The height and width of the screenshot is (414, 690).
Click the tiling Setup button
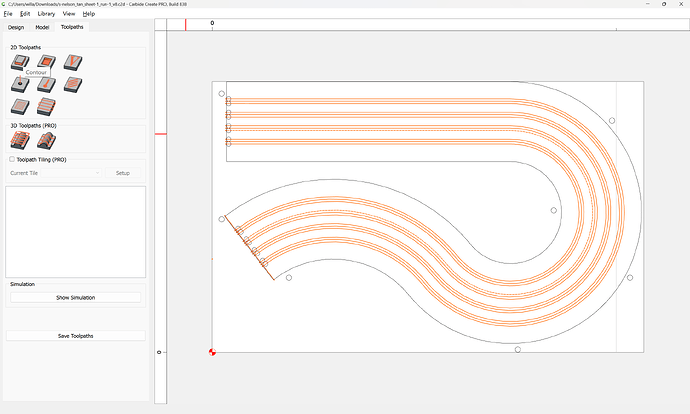pos(123,173)
